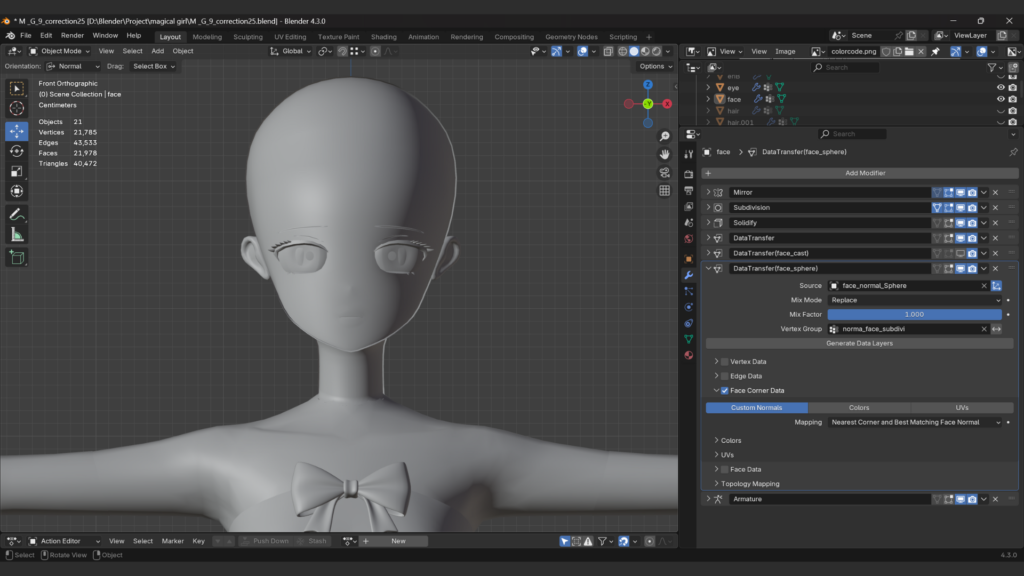The width and height of the screenshot is (1024, 576).
Task: Open the Render menu
Action: pyautogui.click(x=72, y=35)
